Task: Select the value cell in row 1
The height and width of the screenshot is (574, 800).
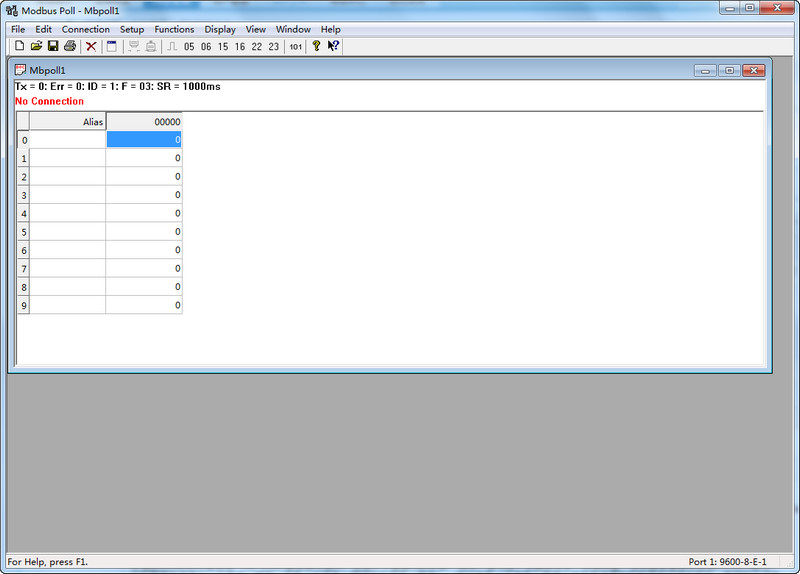Action: point(144,158)
